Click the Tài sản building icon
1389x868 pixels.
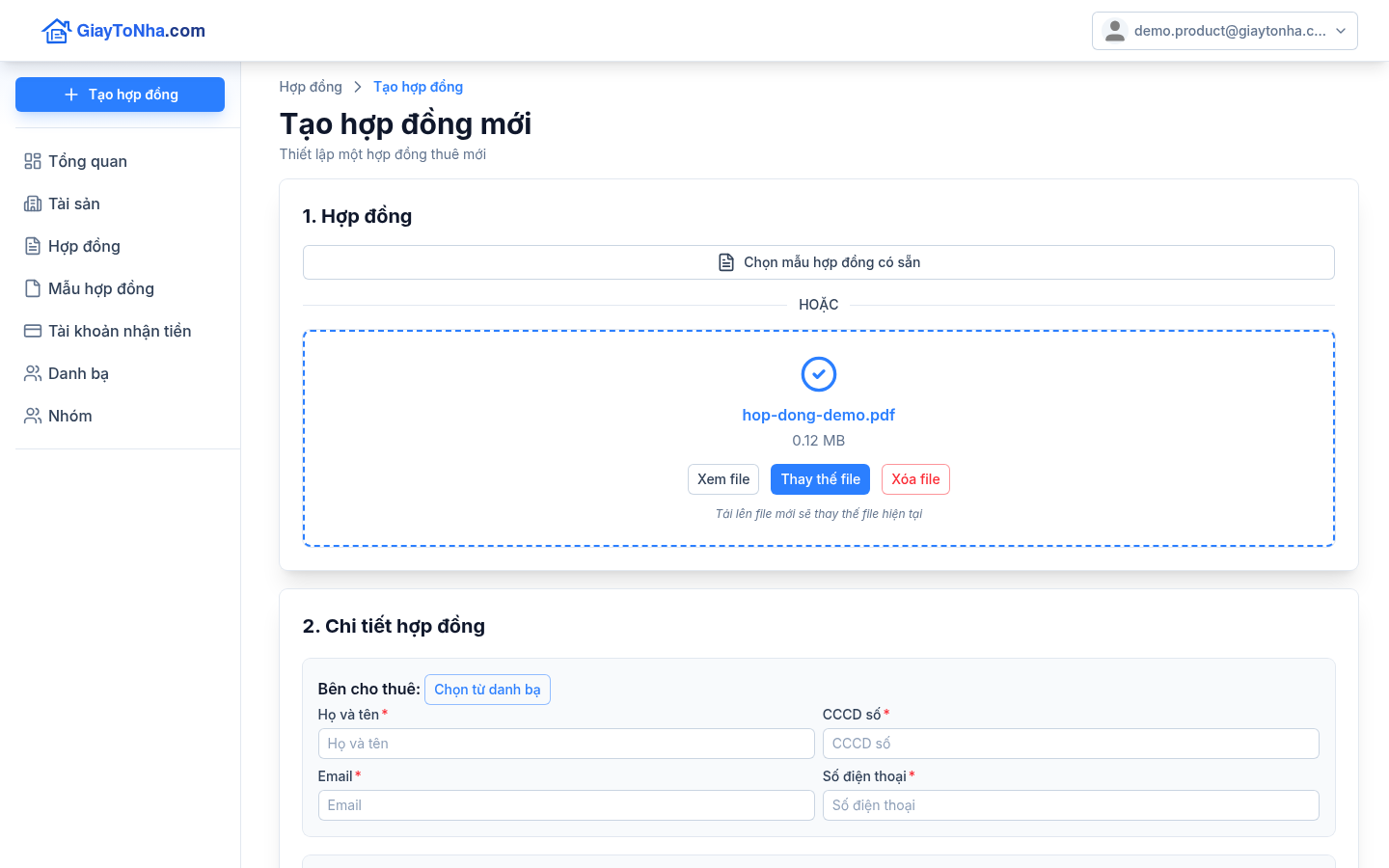pos(33,203)
